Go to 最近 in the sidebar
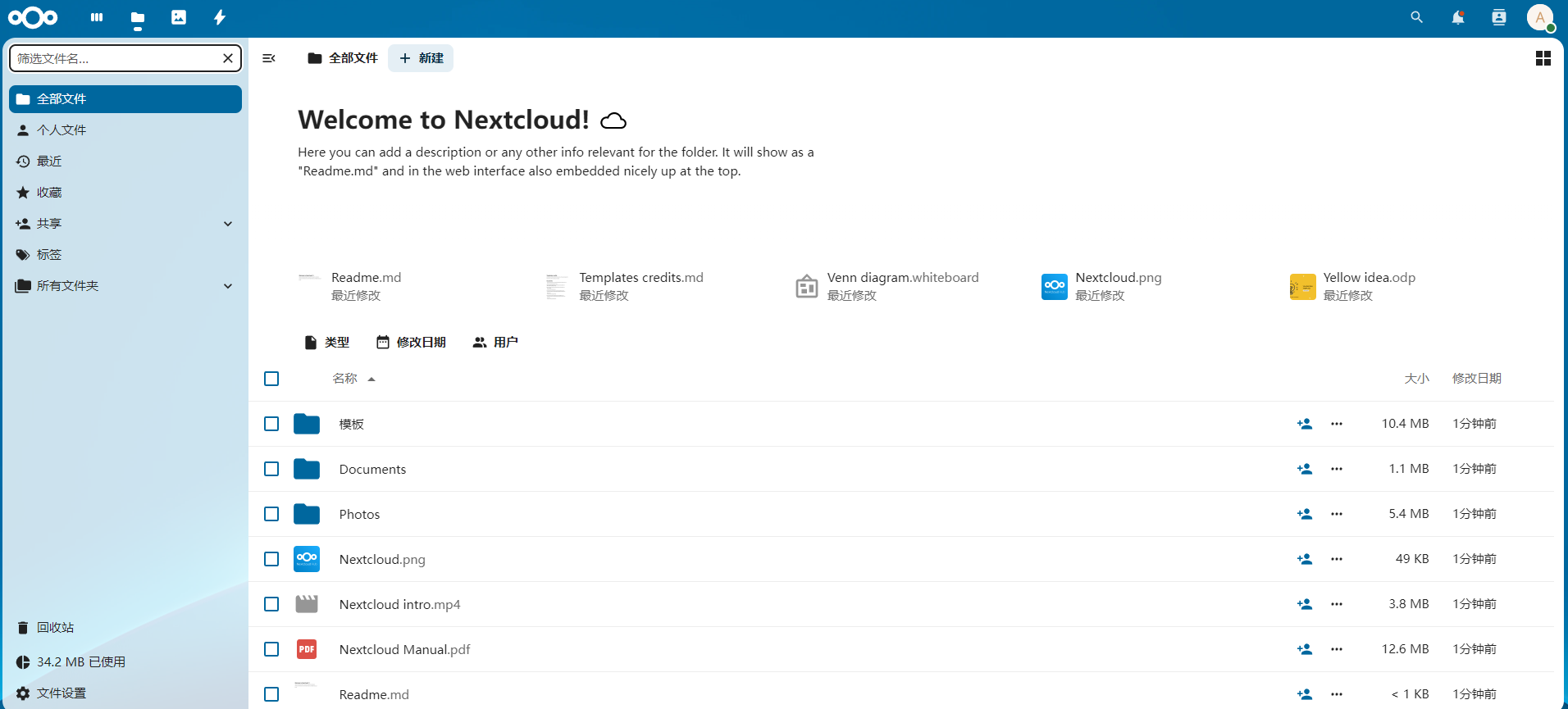 pos(49,161)
